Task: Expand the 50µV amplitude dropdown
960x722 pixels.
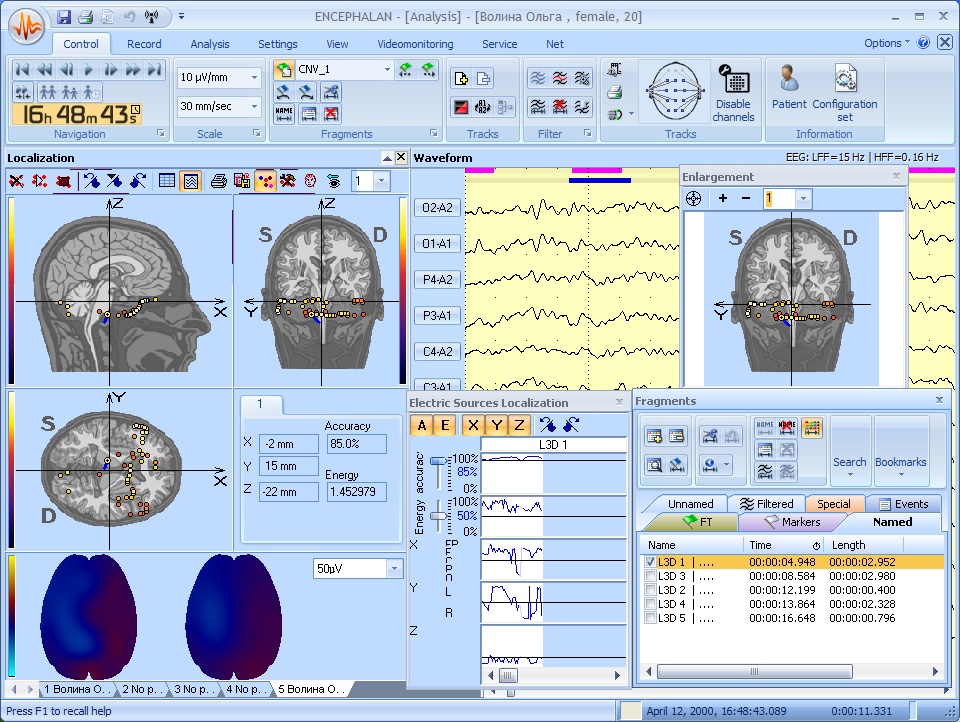Action: [x=393, y=568]
